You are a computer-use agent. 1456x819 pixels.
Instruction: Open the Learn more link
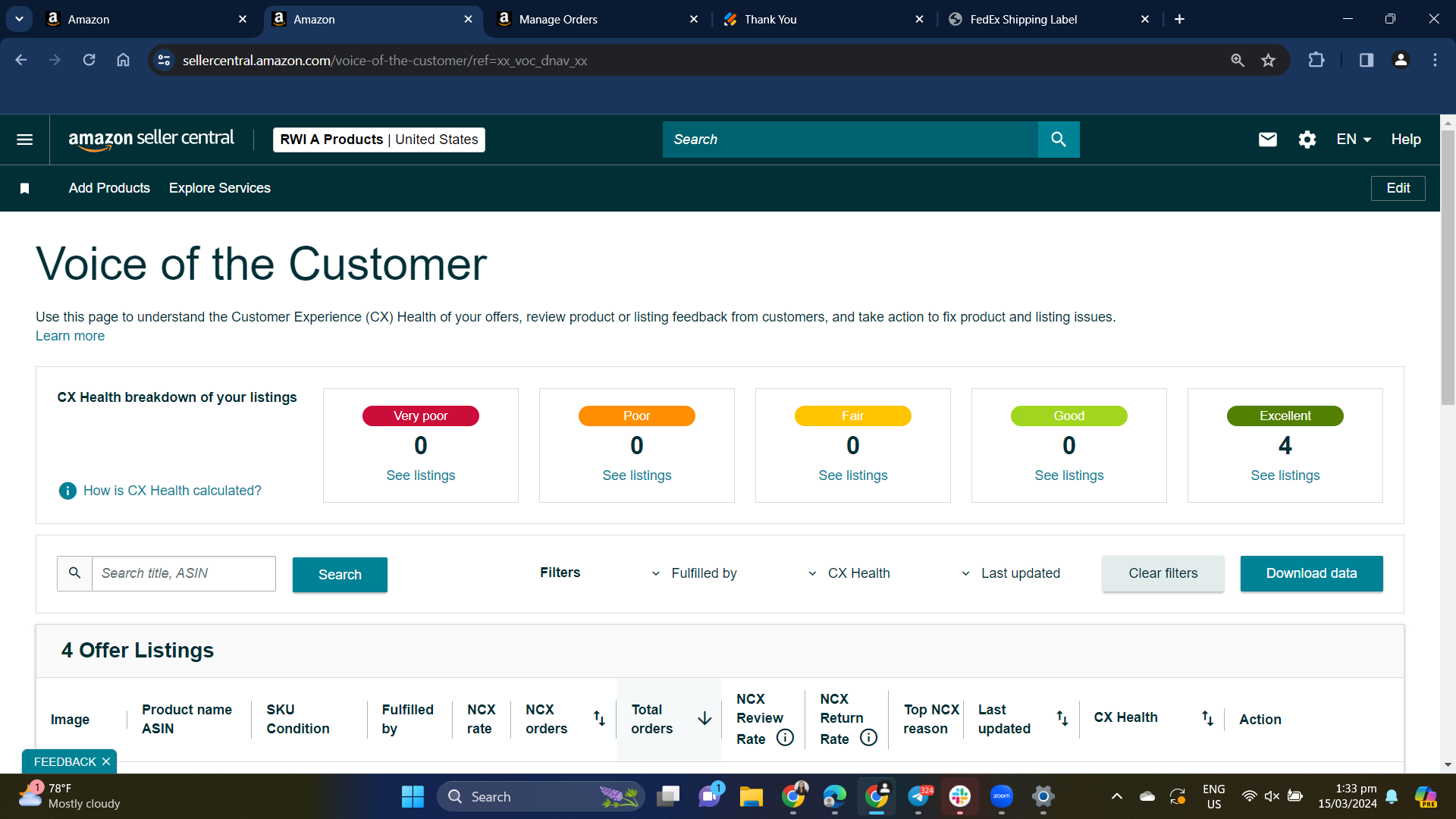[x=70, y=336]
